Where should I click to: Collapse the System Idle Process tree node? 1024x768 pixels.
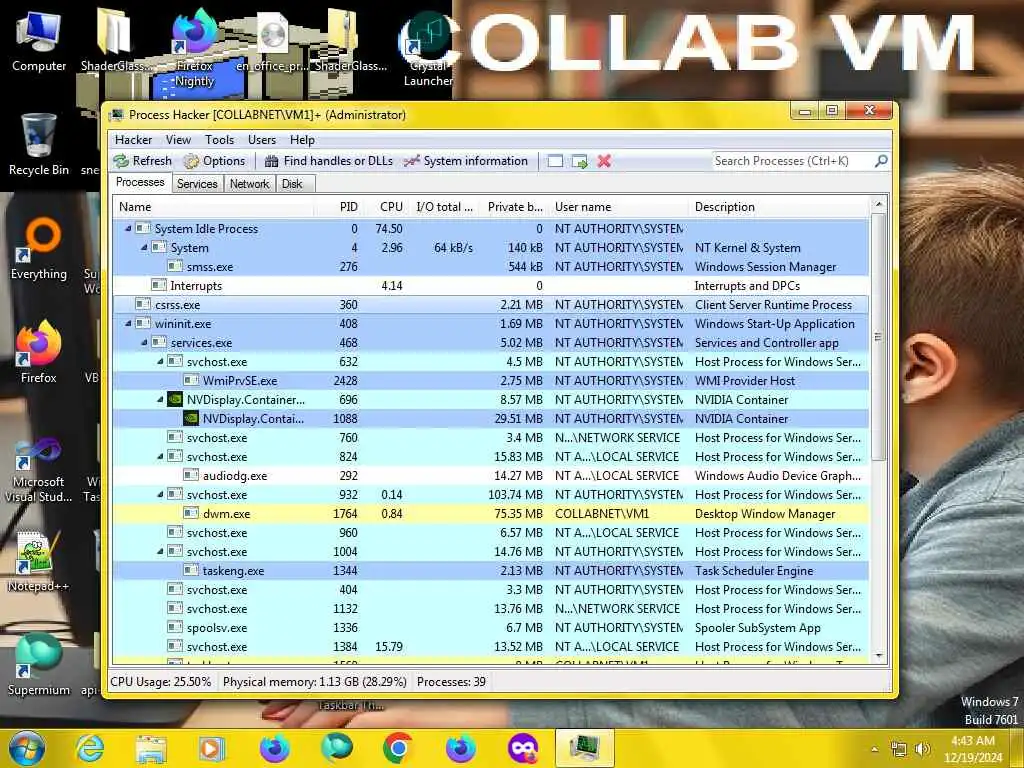(x=128, y=229)
